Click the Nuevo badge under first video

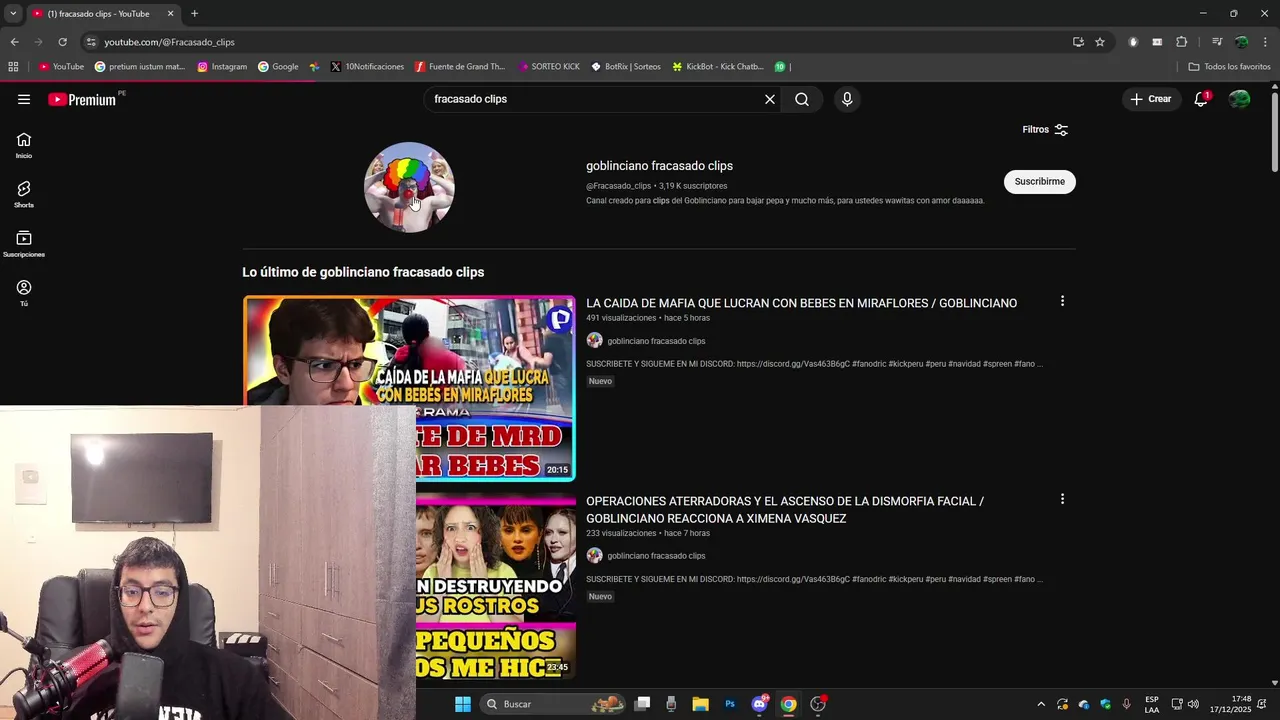click(600, 381)
